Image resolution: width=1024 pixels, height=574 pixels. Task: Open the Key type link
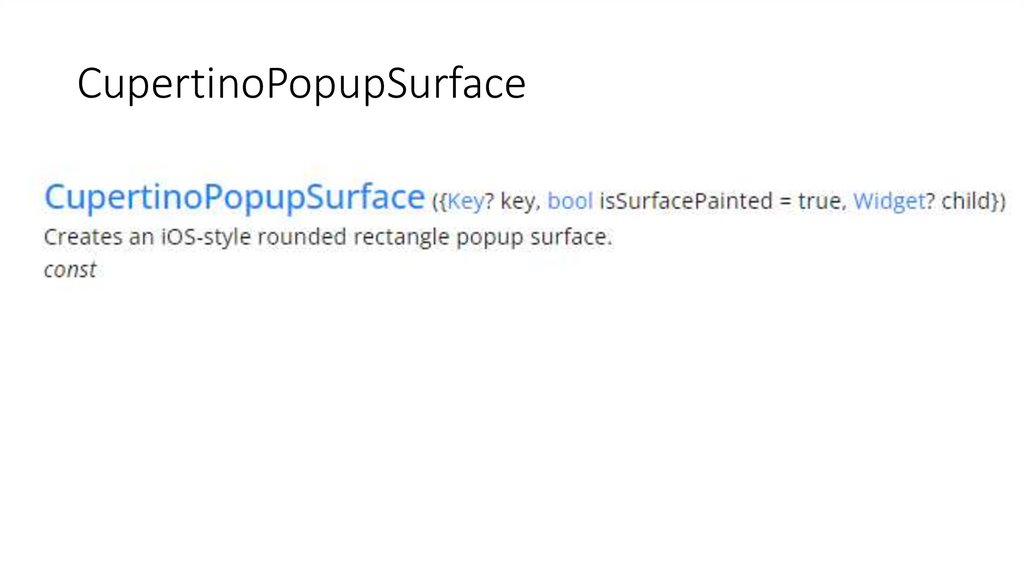tap(463, 202)
